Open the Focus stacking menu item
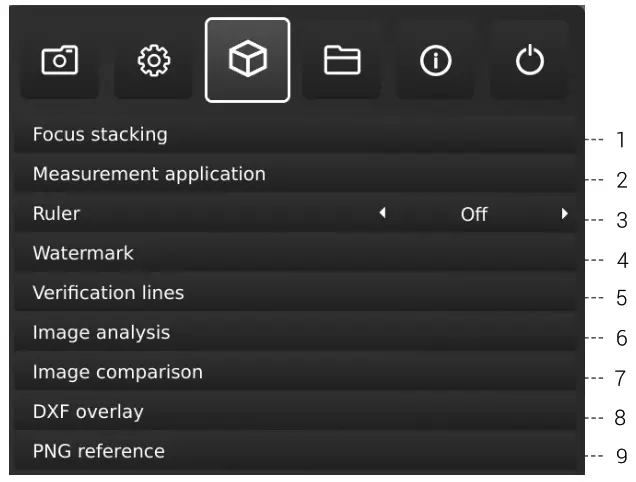This screenshot has height=482, width=636. [100, 134]
